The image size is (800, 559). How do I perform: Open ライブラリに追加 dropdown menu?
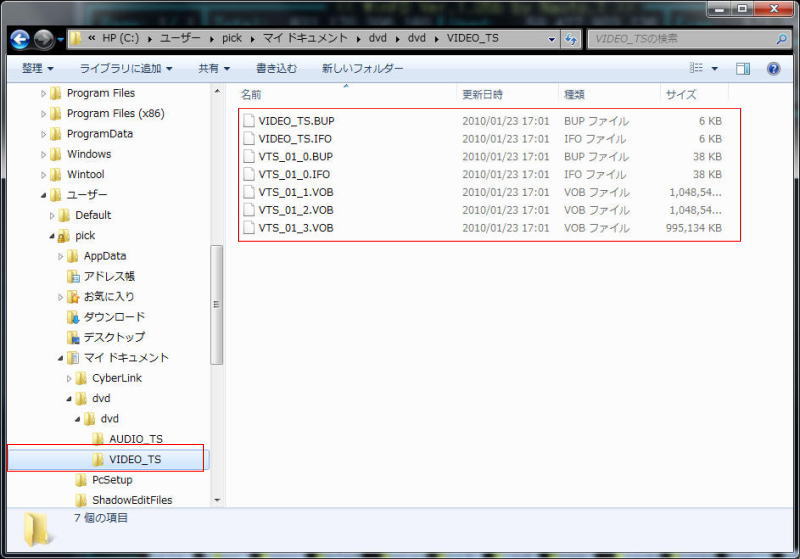pos(126,68)
